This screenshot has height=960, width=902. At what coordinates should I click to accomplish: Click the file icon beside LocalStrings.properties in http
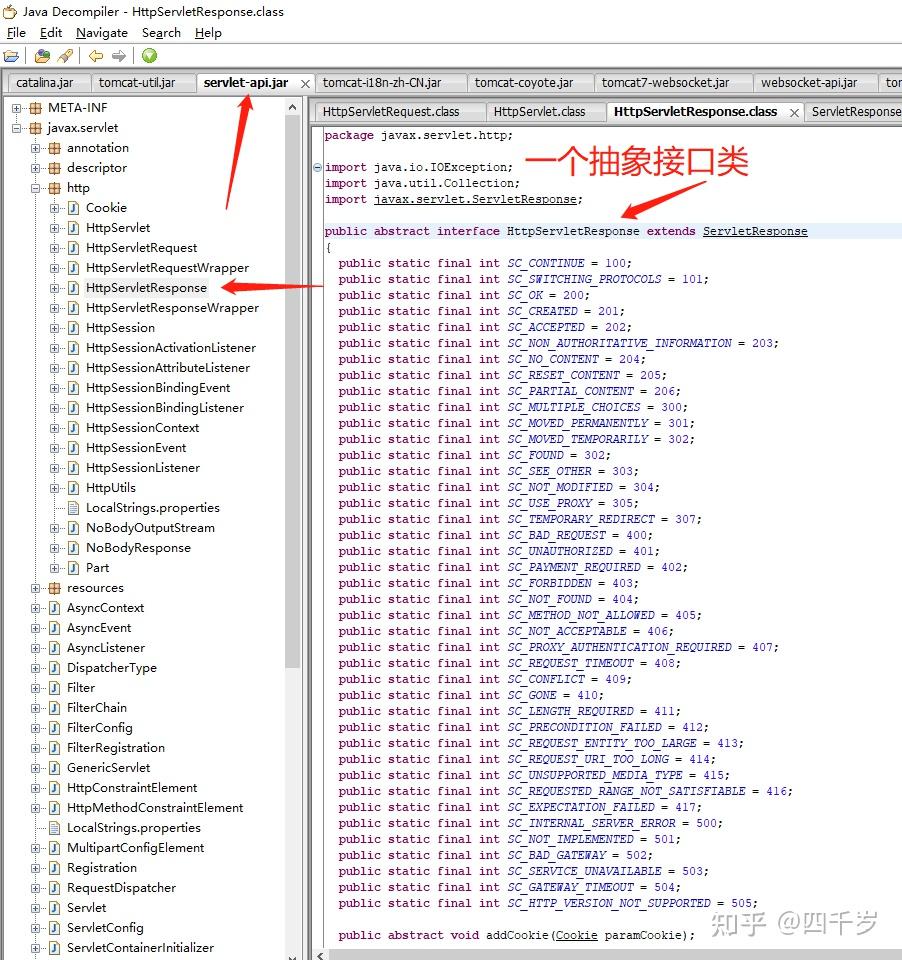[x=73, y=508]
